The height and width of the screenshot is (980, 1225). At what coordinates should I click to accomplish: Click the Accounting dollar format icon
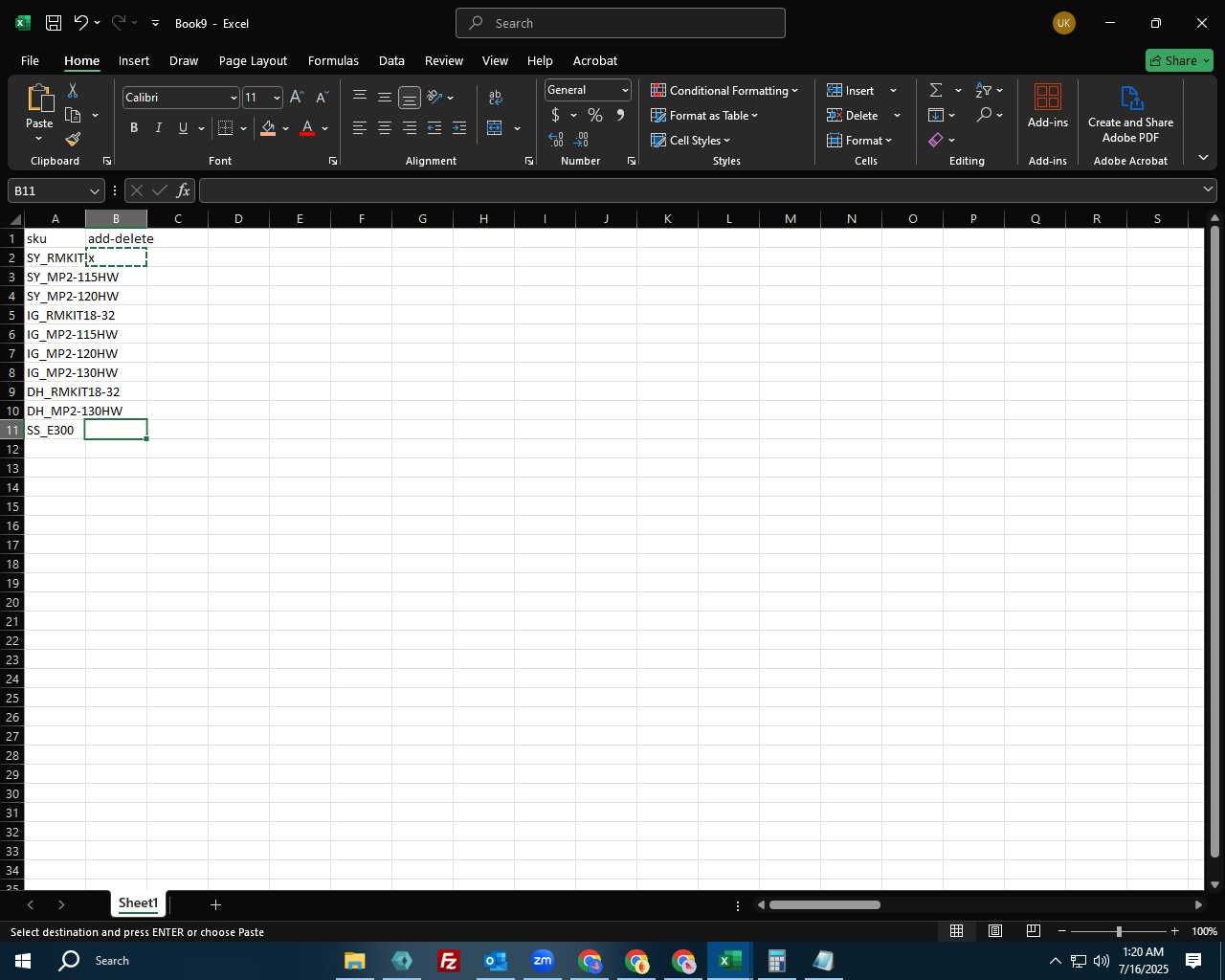click(556, 115)
